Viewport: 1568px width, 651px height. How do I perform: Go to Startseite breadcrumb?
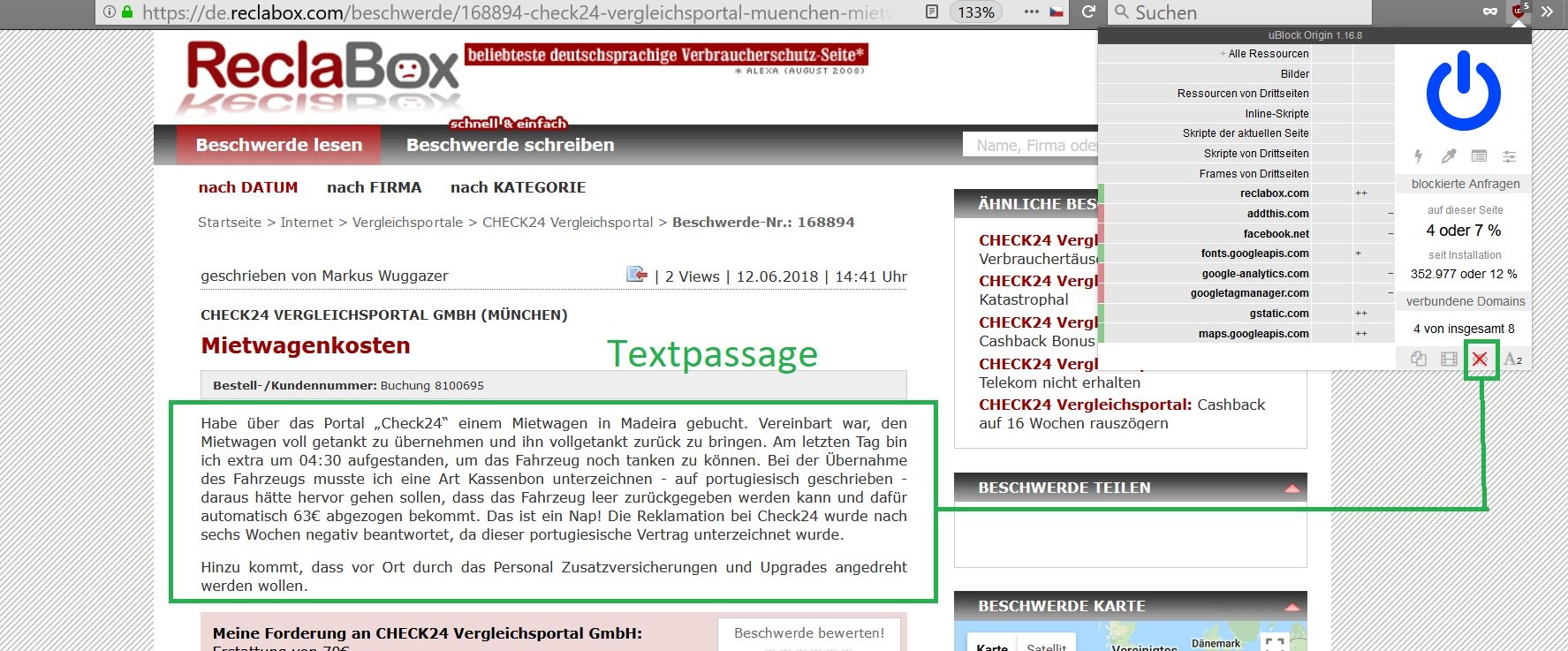coord(230,223)
